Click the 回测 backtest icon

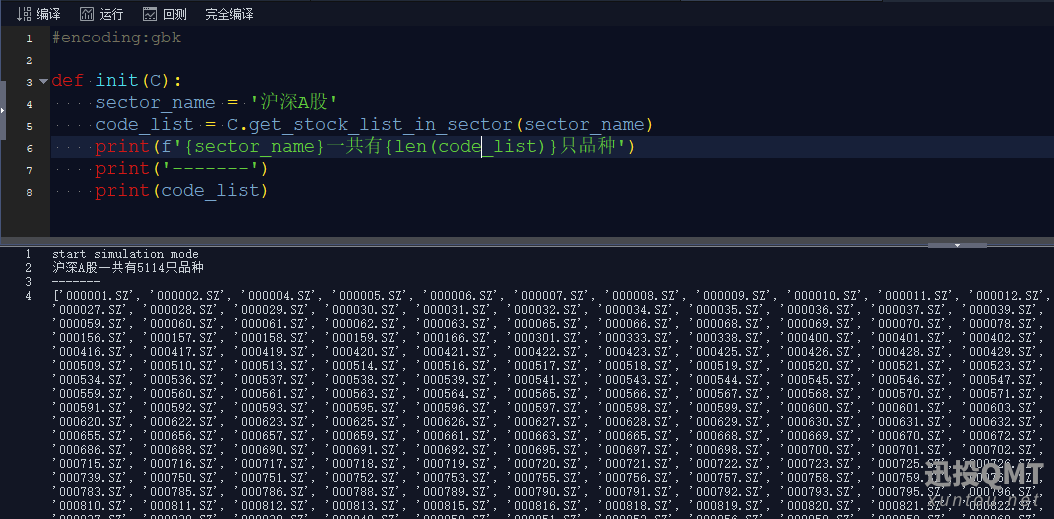tap(150, 14)
